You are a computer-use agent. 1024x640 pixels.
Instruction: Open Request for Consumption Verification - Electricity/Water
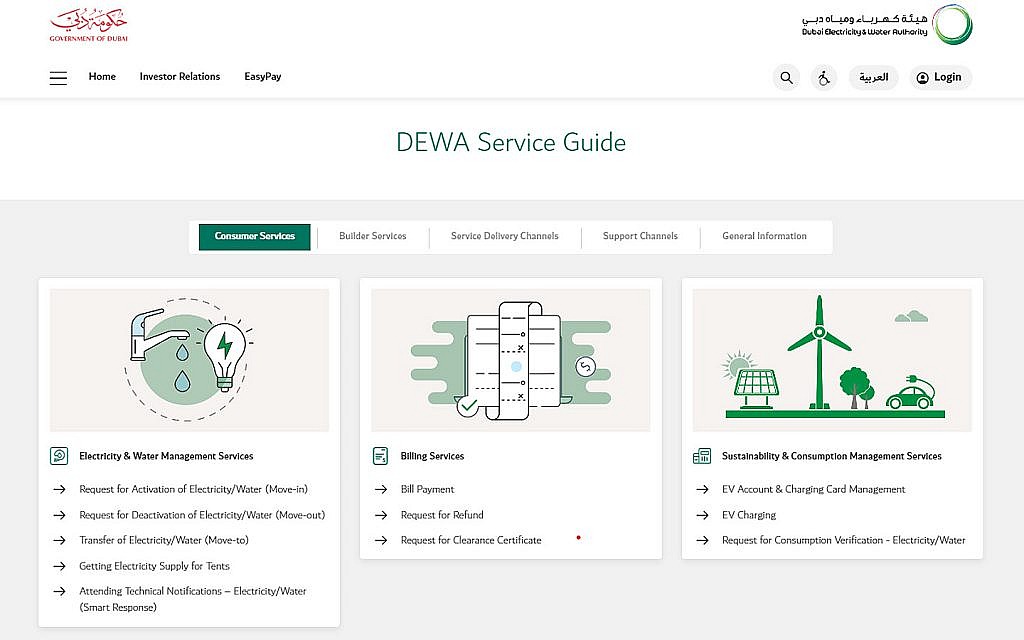[843, 540]
